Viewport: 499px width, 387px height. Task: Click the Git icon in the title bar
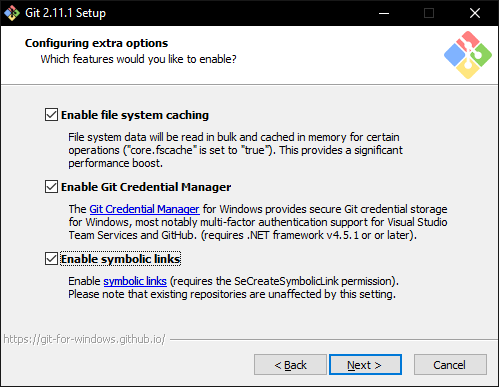click(x=12, y=13)
